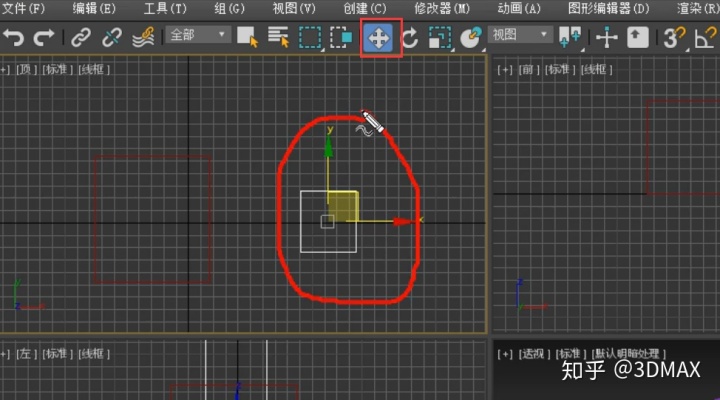Click the [透视] perspective viewport label
This screenshot has height=400, width=720.
pyautogui.click(x=534, y=354)
